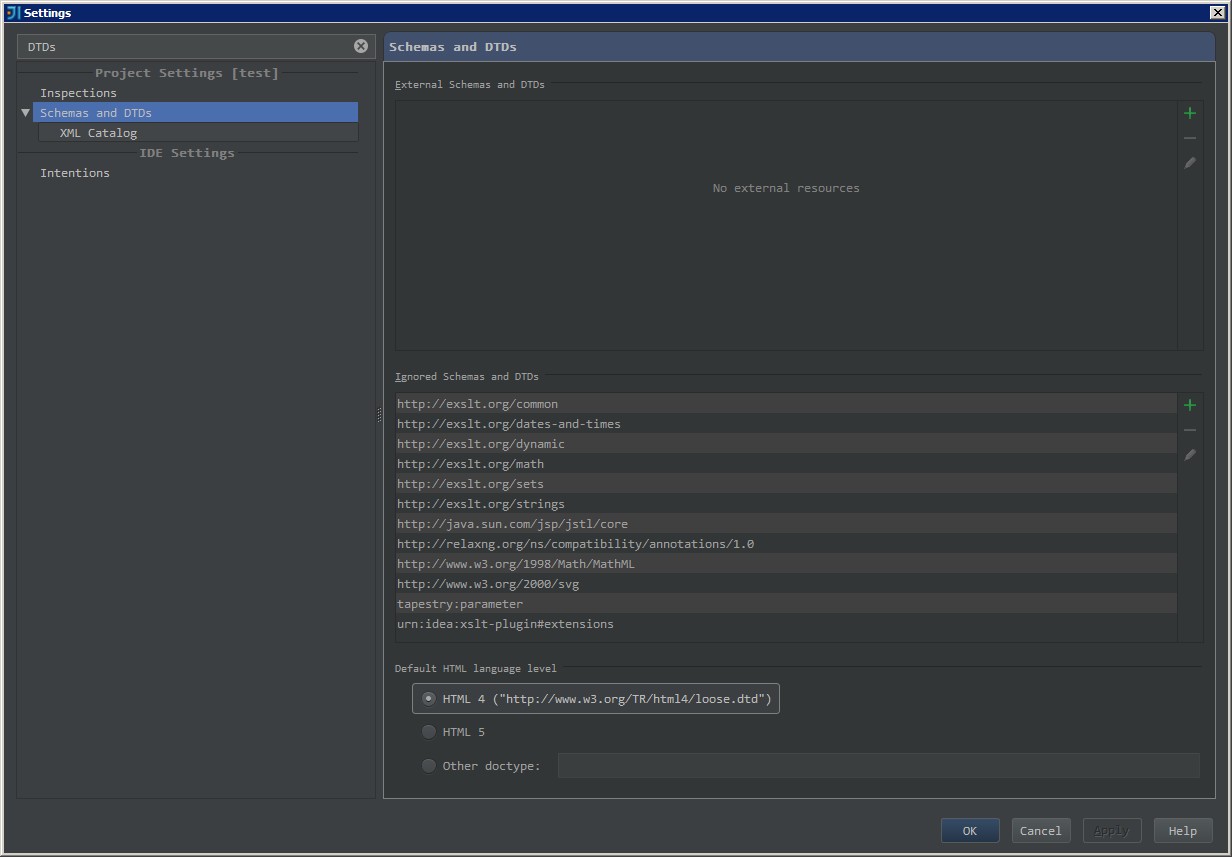The height and width of the screenshot is (857, 1232).
Task: Click the remove icon beside Ignored Schemas list
Action: [1190, 430]
